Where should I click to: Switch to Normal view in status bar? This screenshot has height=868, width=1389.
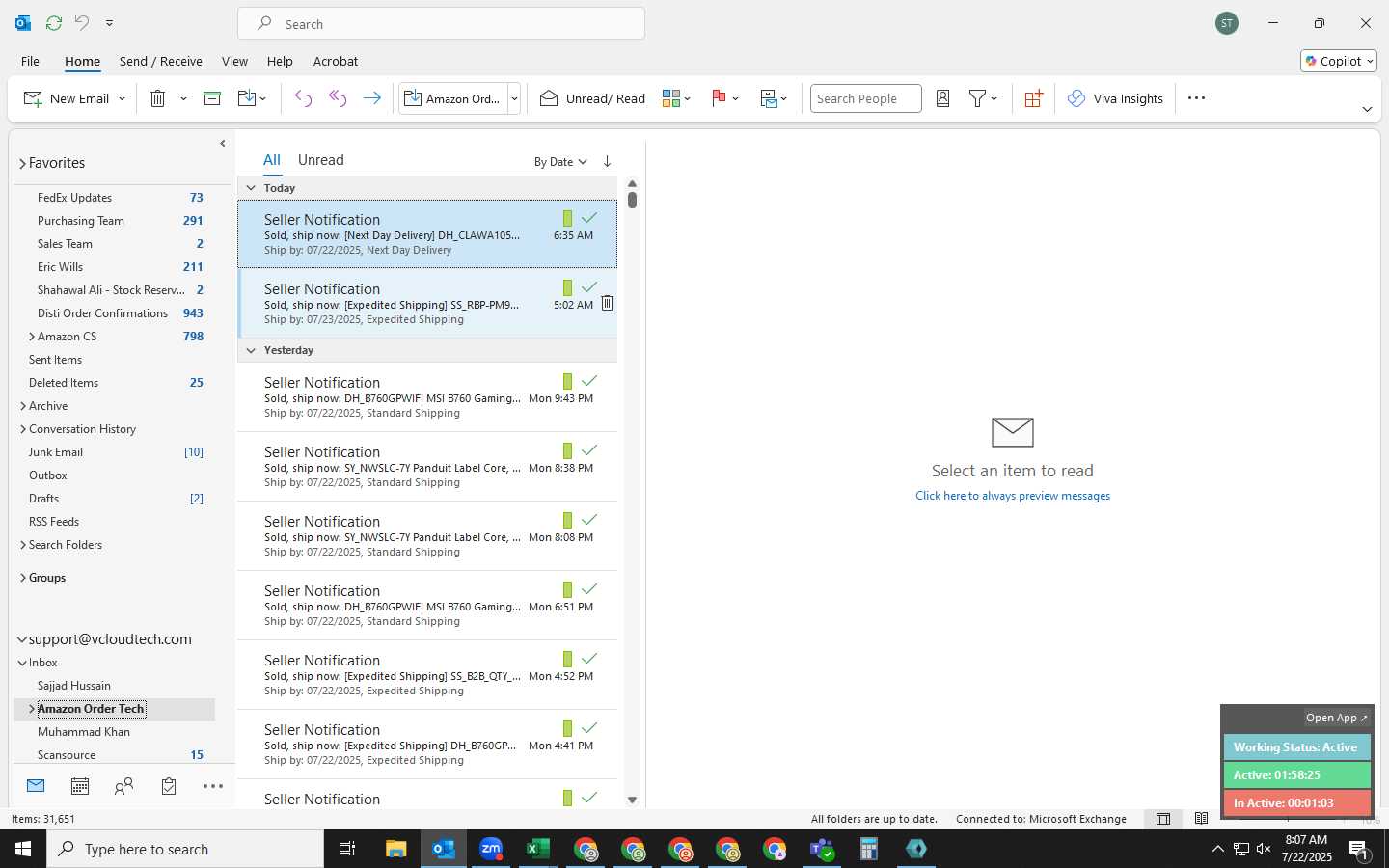1163,819
